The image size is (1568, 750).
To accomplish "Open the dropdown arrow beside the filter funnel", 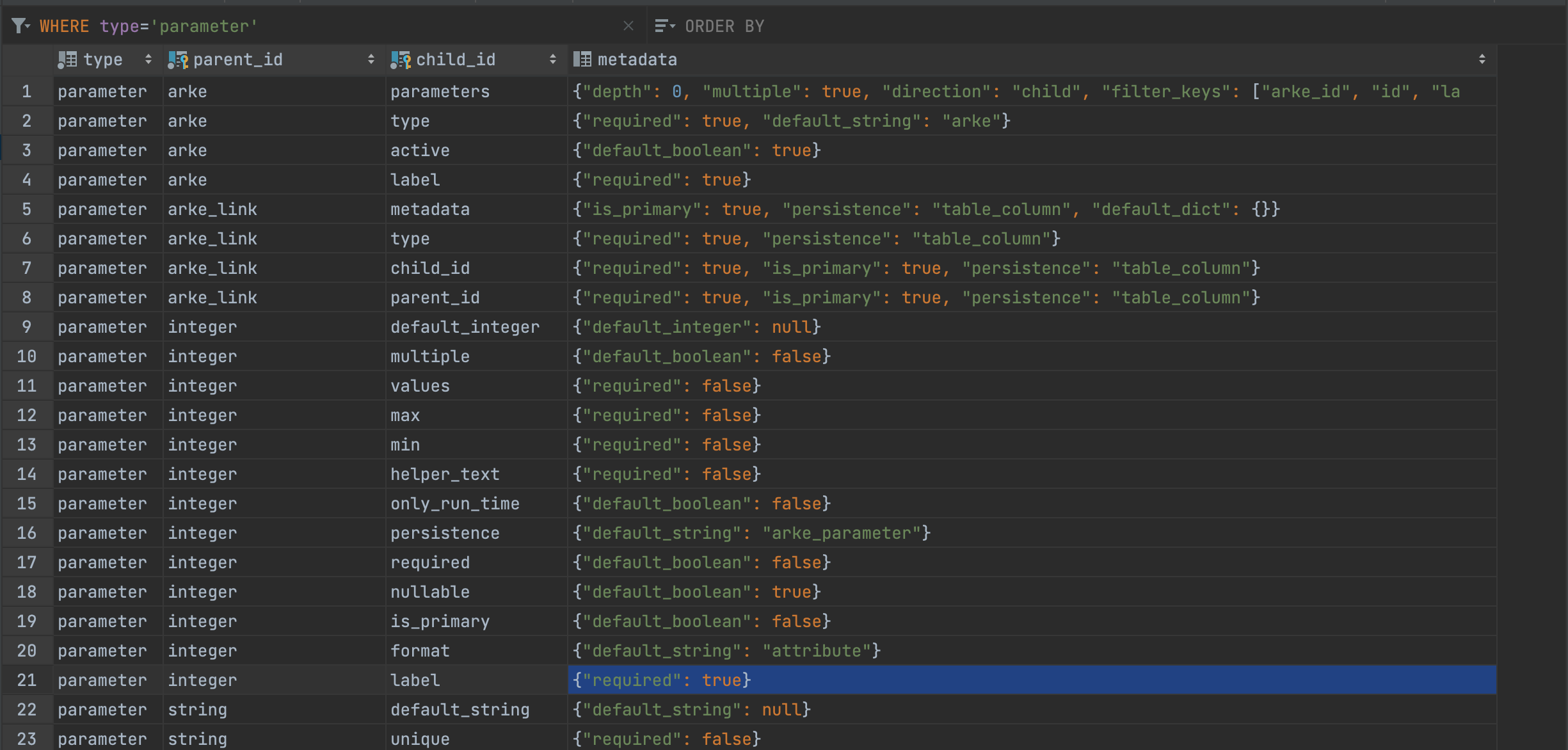I will click(29, 27).
